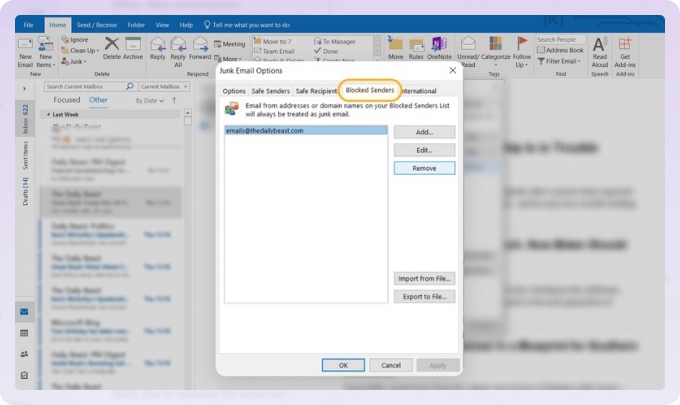Select emails@thedailybeast.com in the blocked list
The width and height of the screenshot is (680, 405).
click(306, 131)
